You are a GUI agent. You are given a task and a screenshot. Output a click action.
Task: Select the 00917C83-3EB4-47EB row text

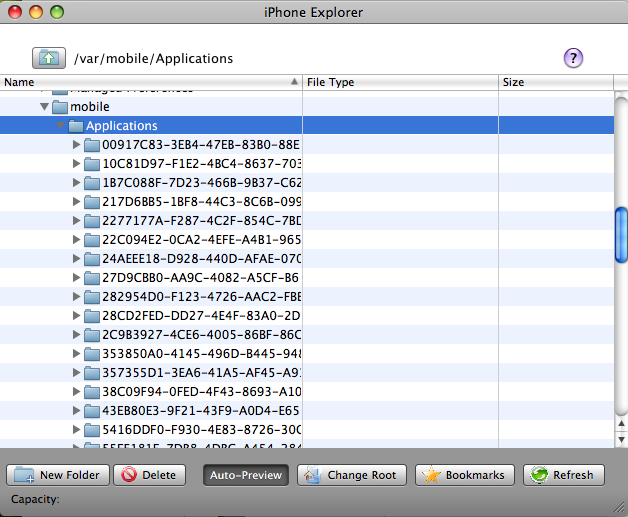pyautogui.click(x=201, y=145)
